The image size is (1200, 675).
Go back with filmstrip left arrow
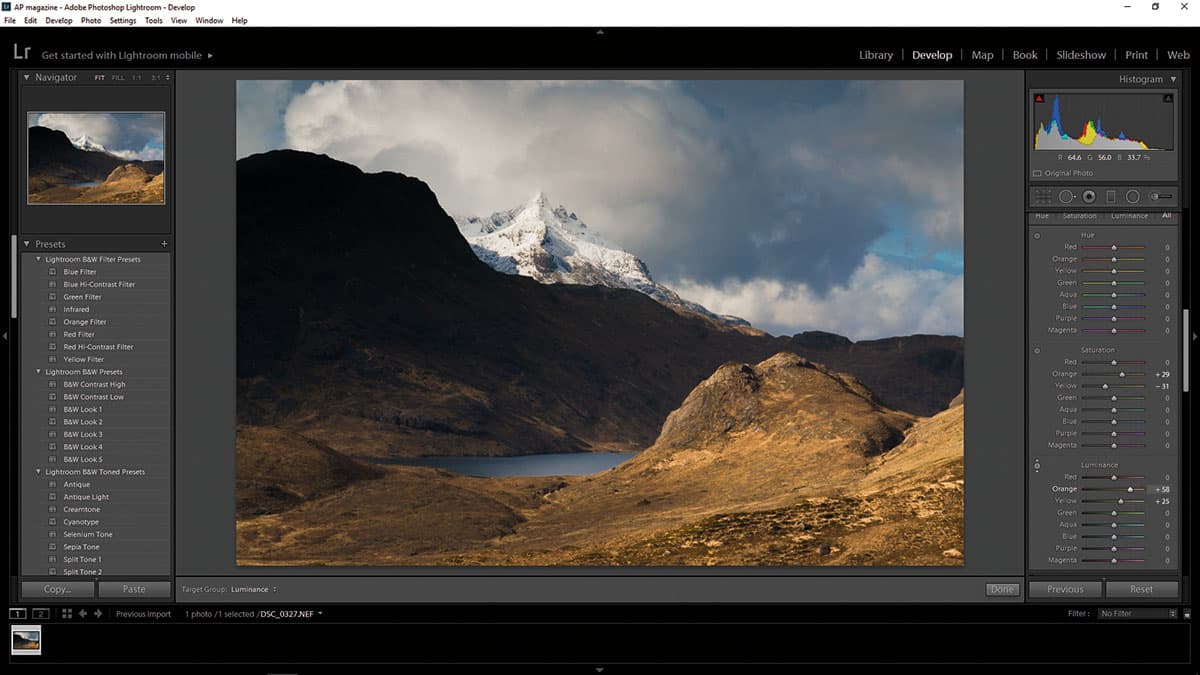(x=83, y=613)
